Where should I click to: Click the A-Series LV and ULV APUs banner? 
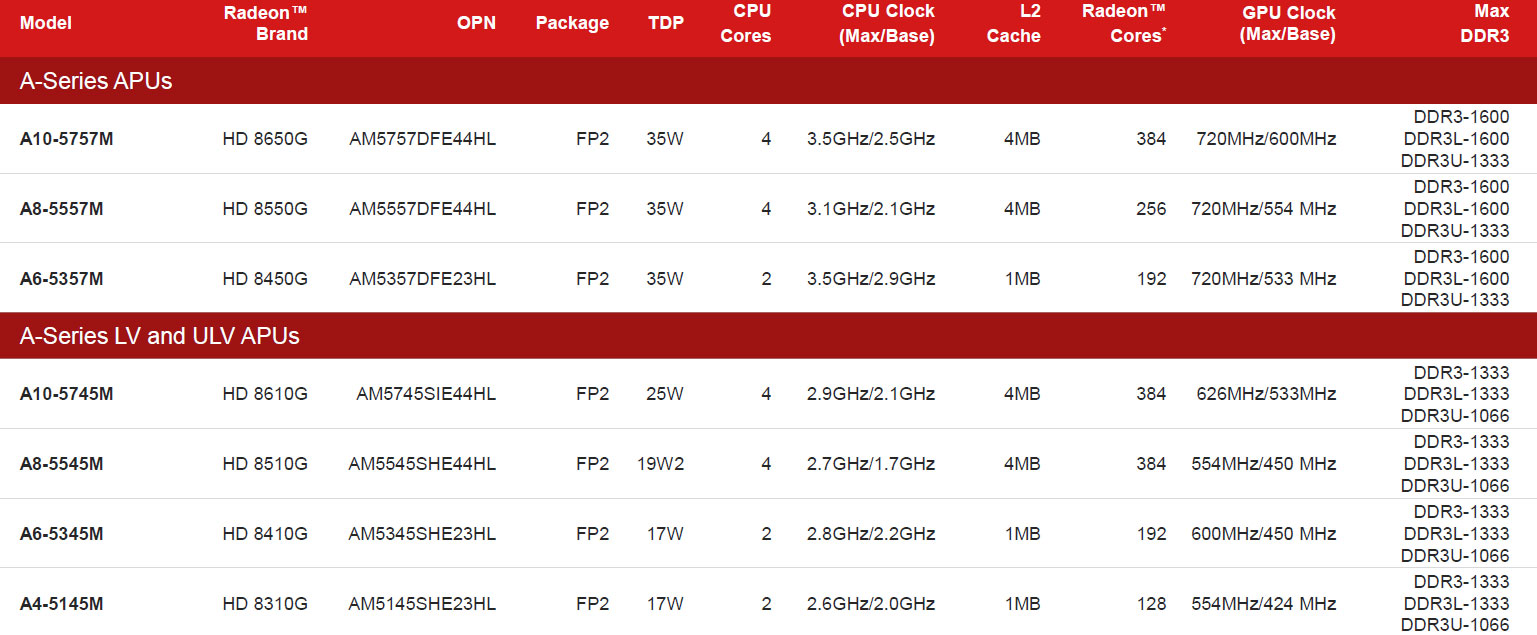[x=768, y=336]
